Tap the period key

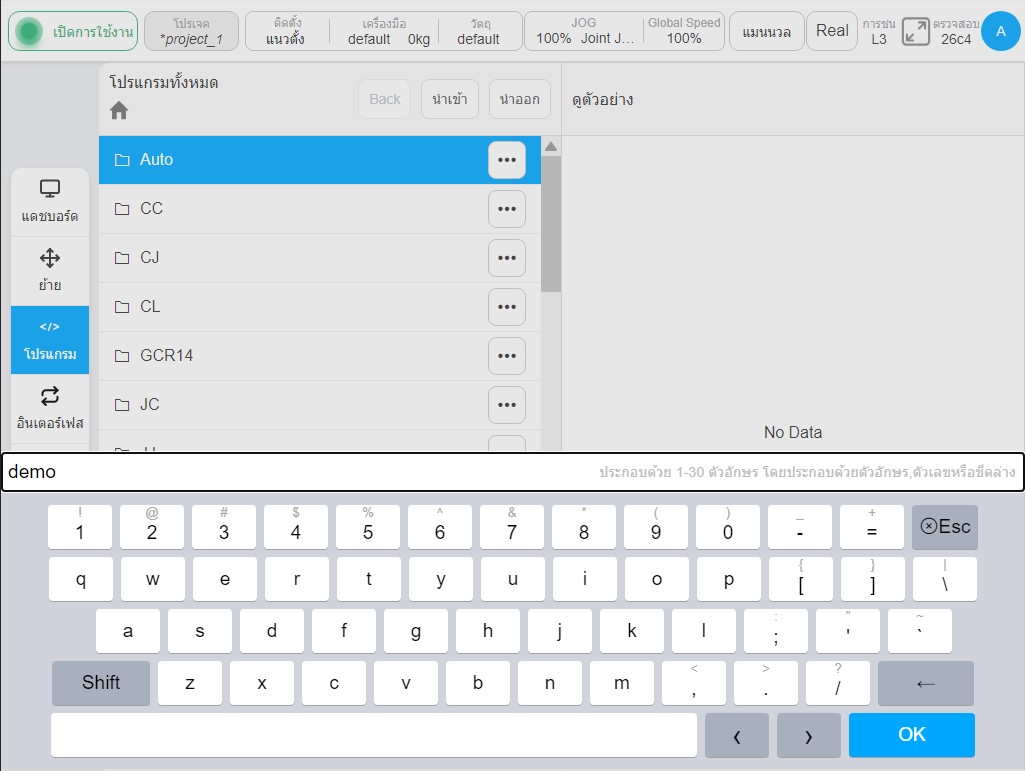(x=765, y=683)
